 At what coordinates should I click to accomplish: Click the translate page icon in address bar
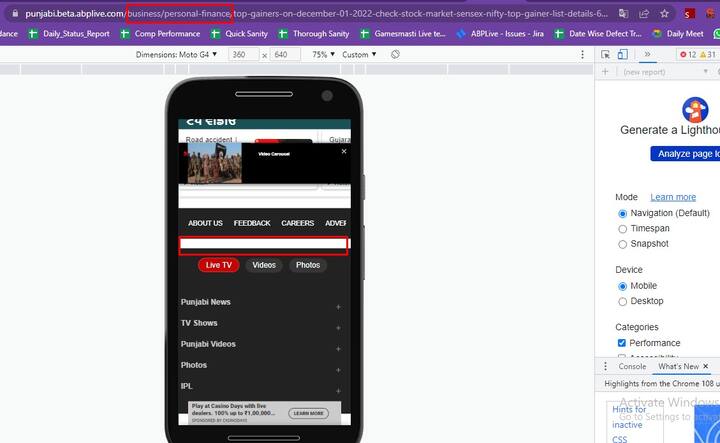pos(623,14)
